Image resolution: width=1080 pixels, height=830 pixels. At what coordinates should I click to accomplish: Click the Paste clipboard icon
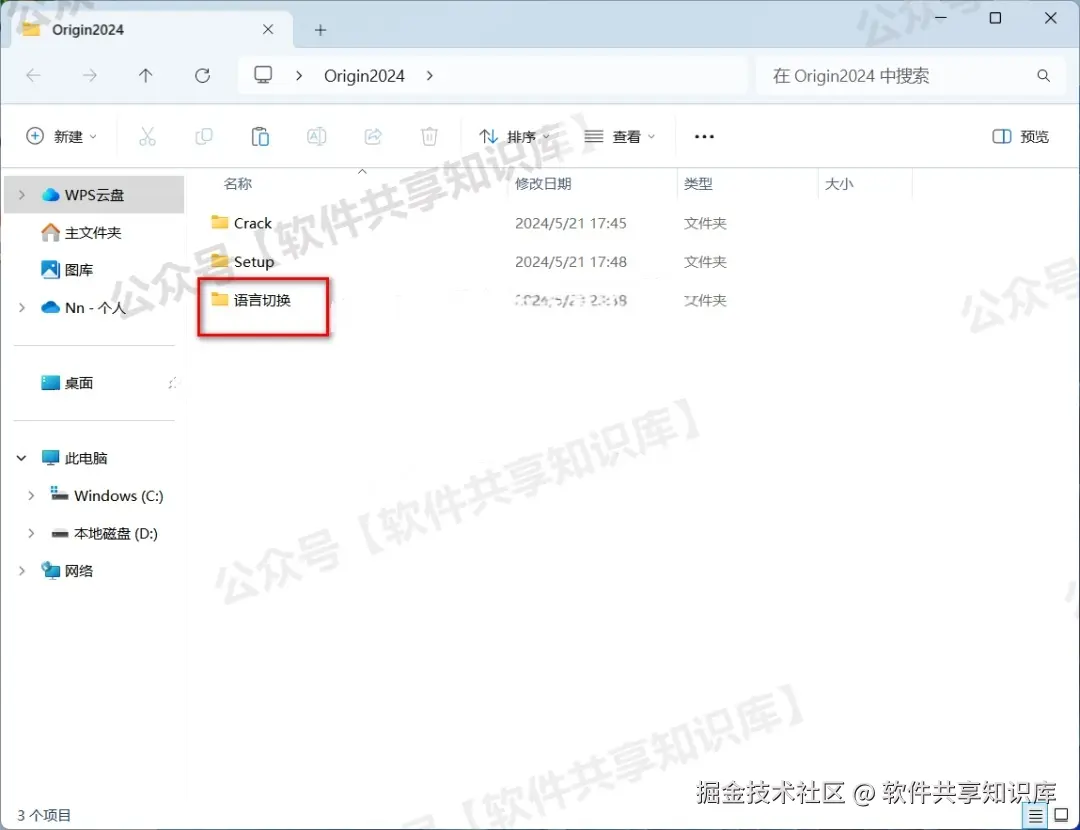(260, 136)
